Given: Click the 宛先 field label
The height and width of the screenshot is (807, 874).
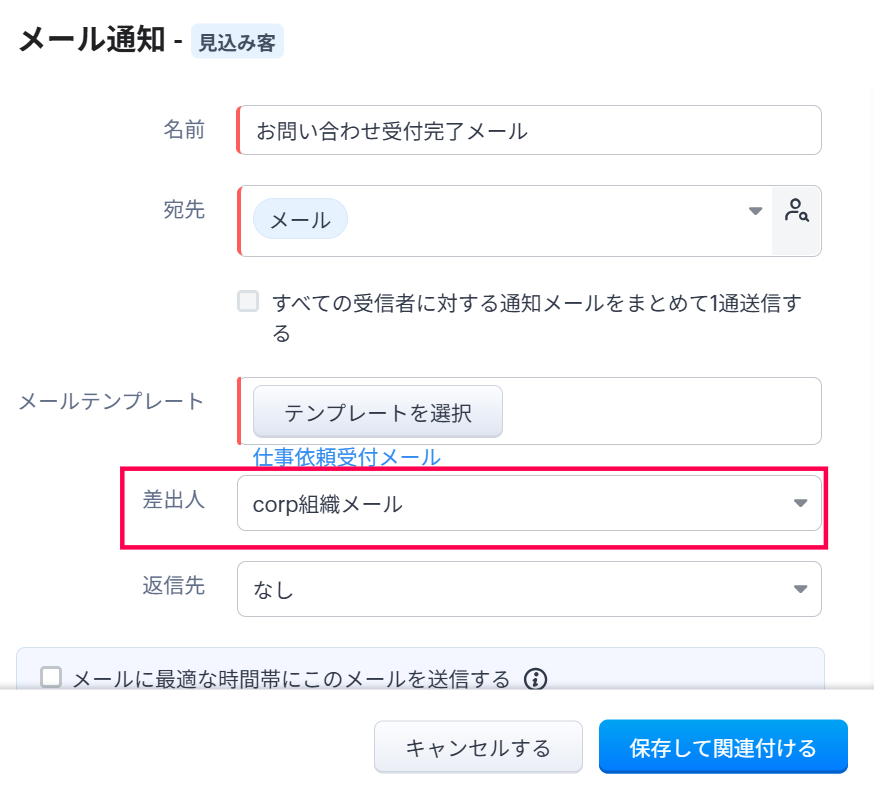Looking at the screenshot, I should (x=184, y=209).
